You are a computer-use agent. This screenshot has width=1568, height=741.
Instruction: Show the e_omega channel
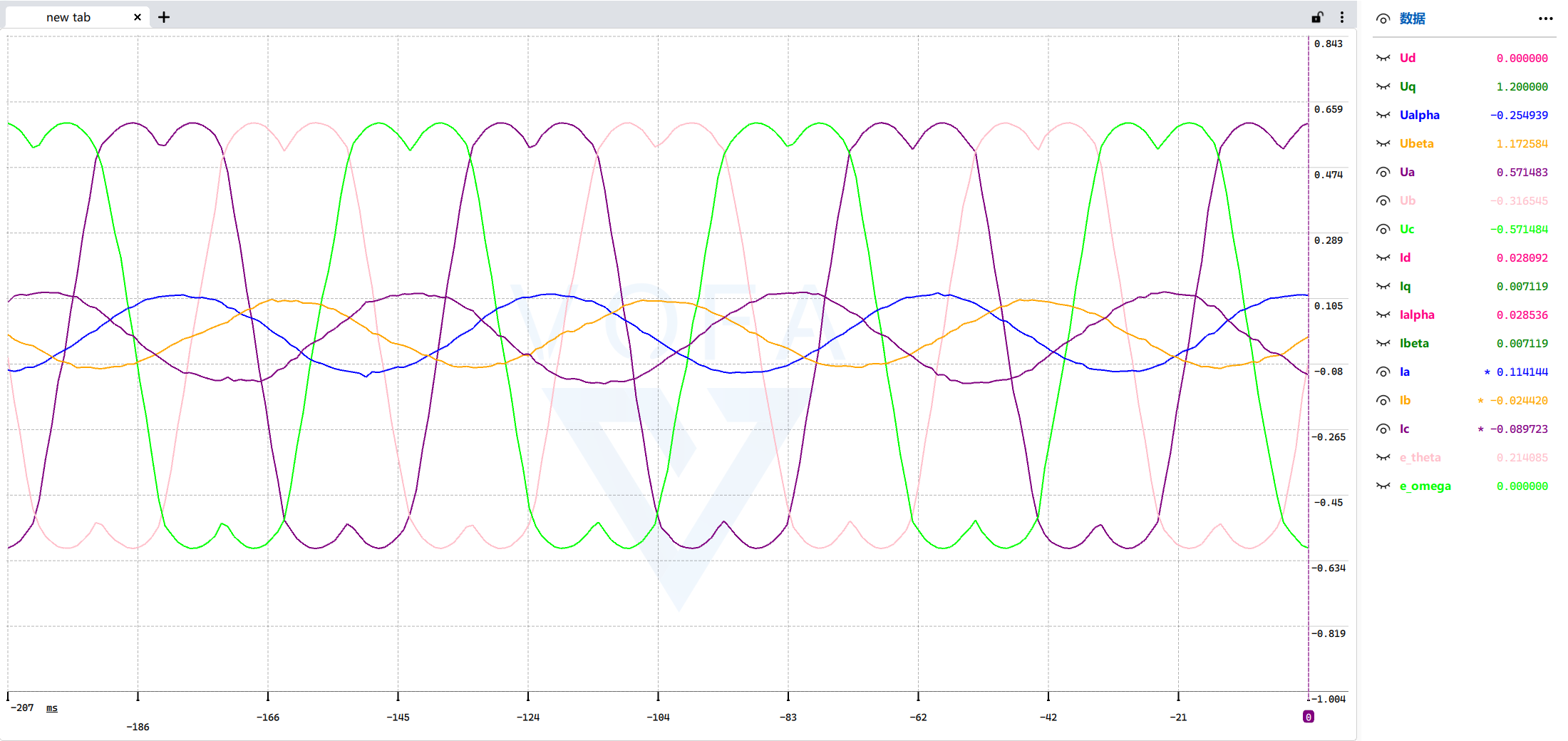point(1383,486)
